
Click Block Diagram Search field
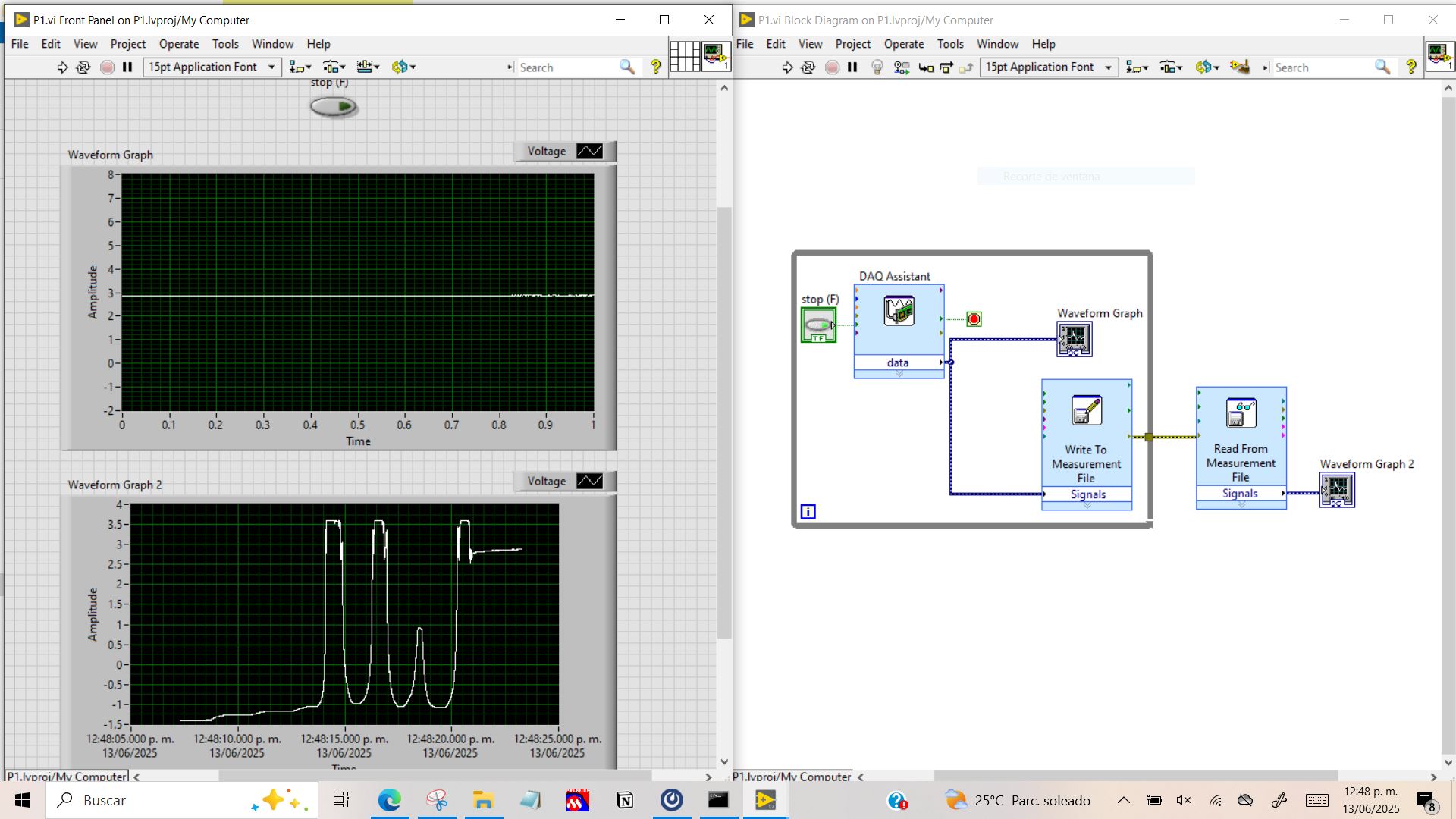1323,67
